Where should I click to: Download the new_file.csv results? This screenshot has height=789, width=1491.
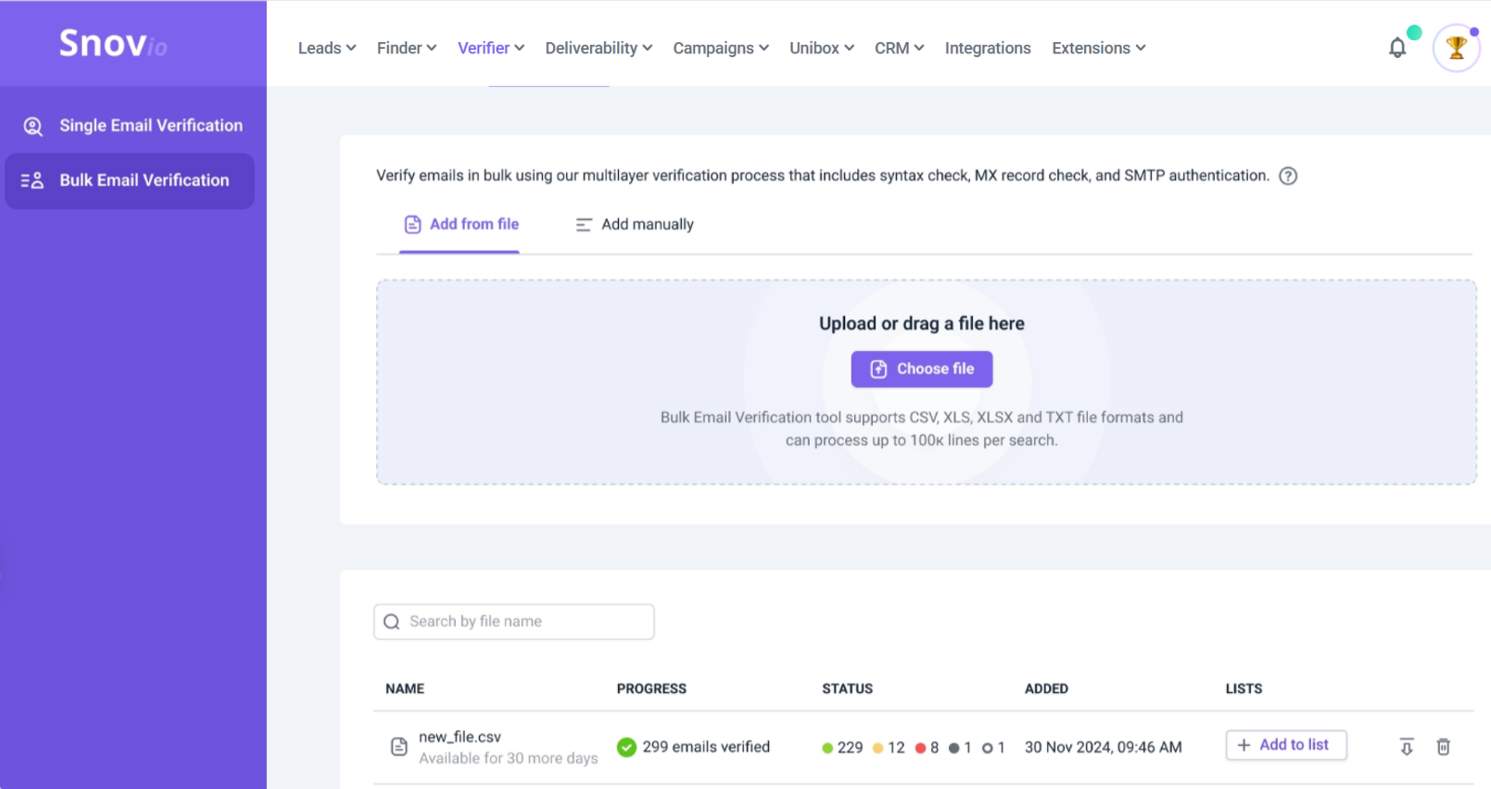pyautogui.click(x=1406, y=747)
